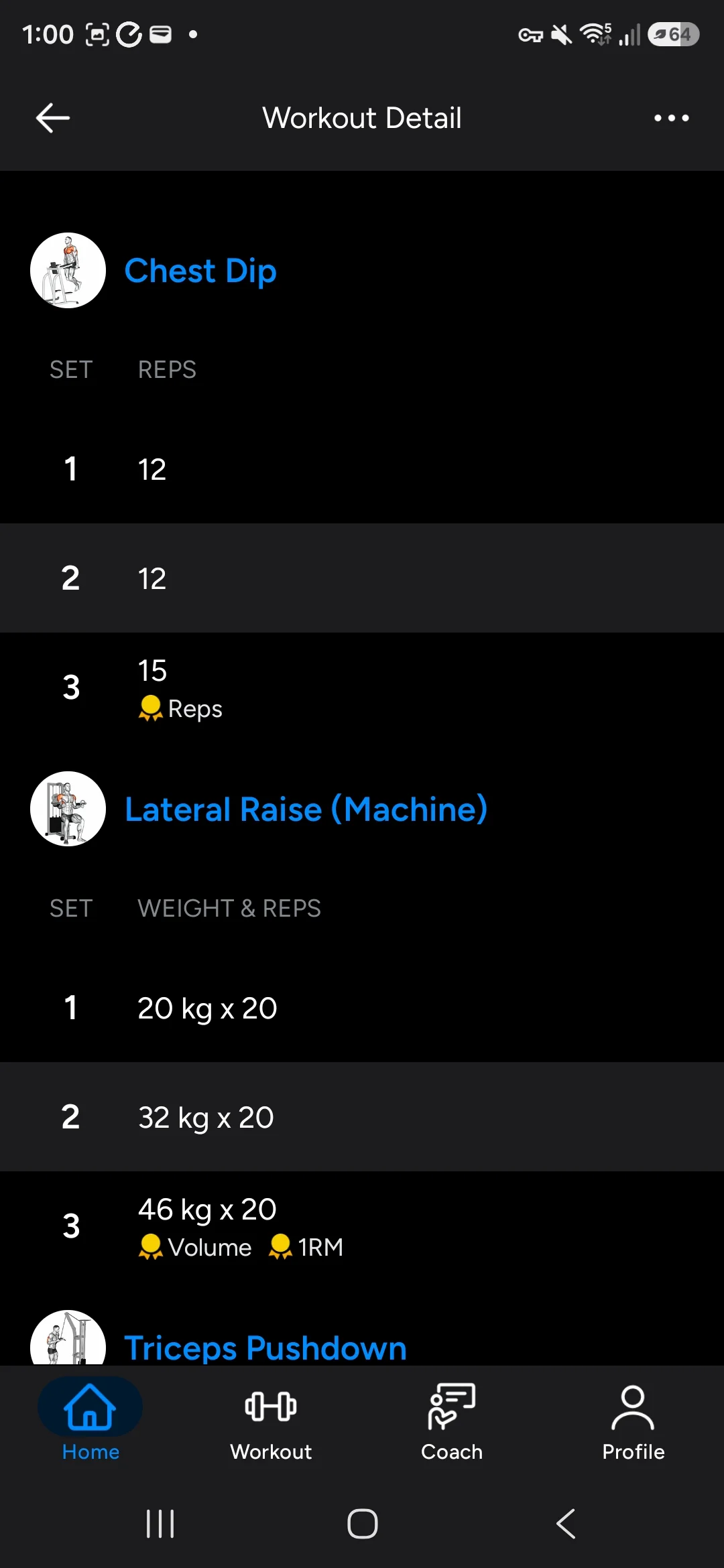Open the Lateral Raise (Machine) link
The width and height of the screenshot is (724, 1568).
tap(306, 809)
